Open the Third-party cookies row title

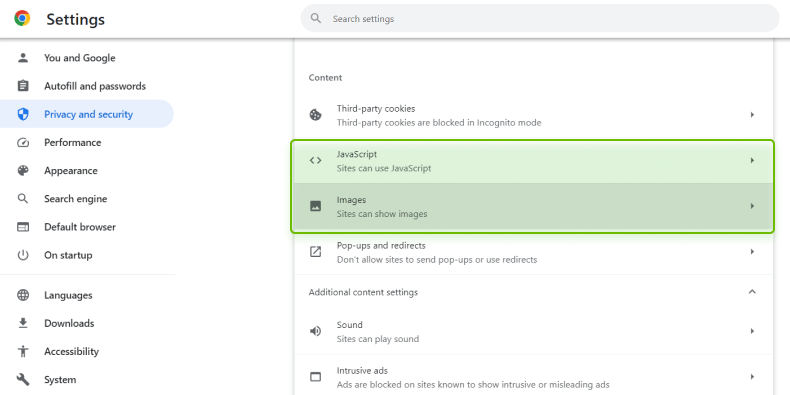[x=376, y=108]
